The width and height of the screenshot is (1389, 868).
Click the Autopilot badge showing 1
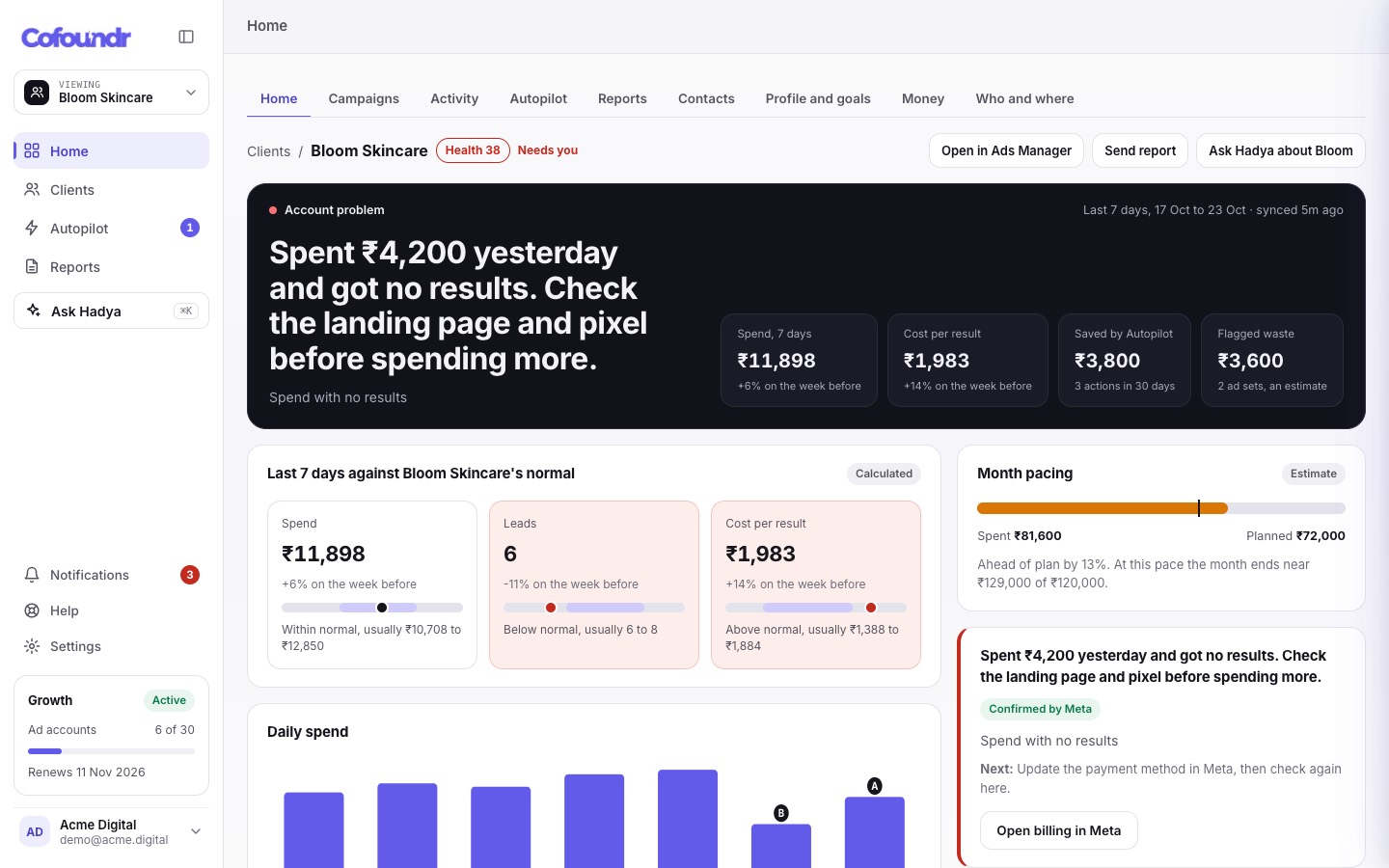tap(190, 228)
